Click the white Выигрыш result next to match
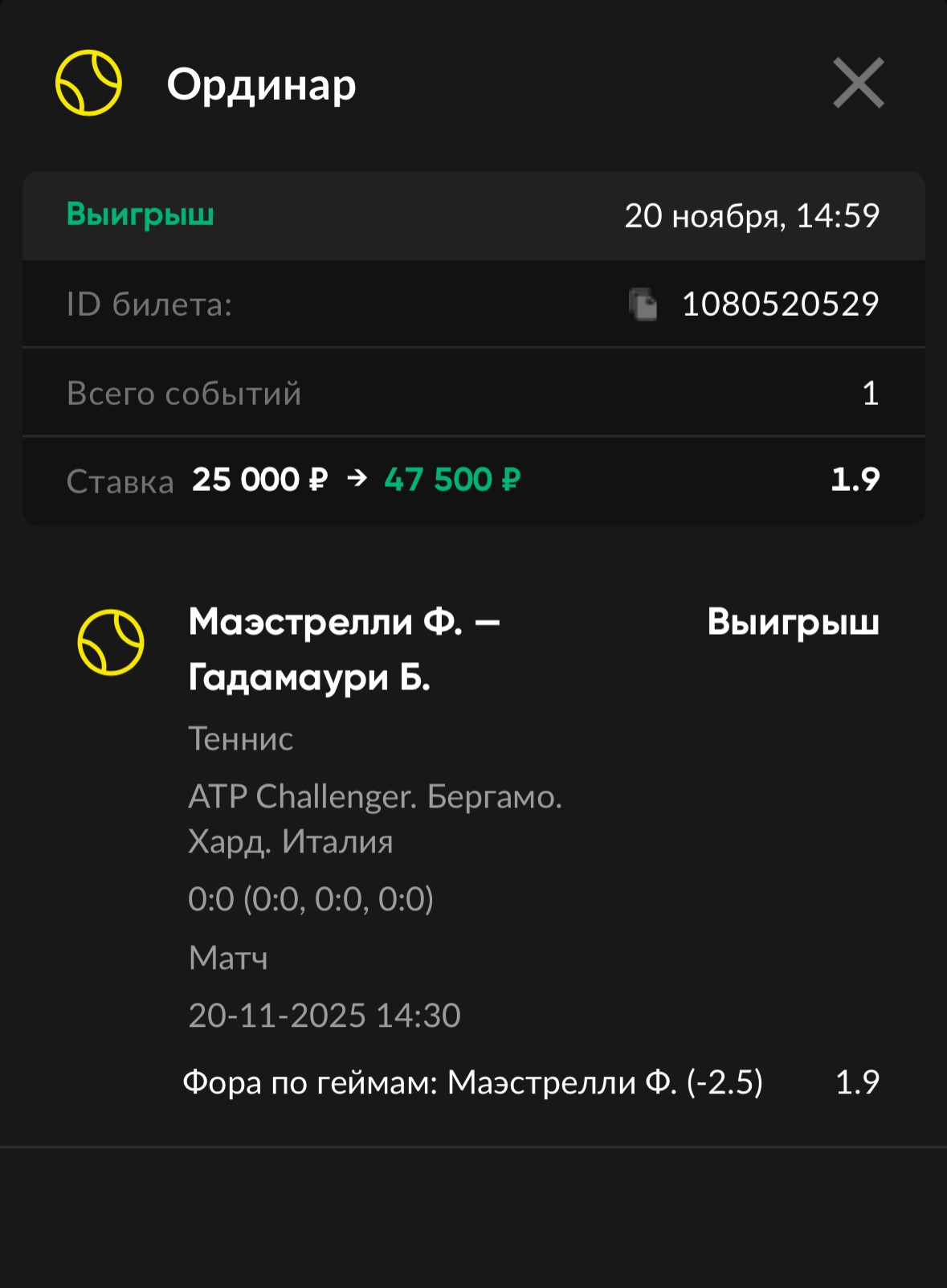The image size is (947, 1288). click(793, 623)
